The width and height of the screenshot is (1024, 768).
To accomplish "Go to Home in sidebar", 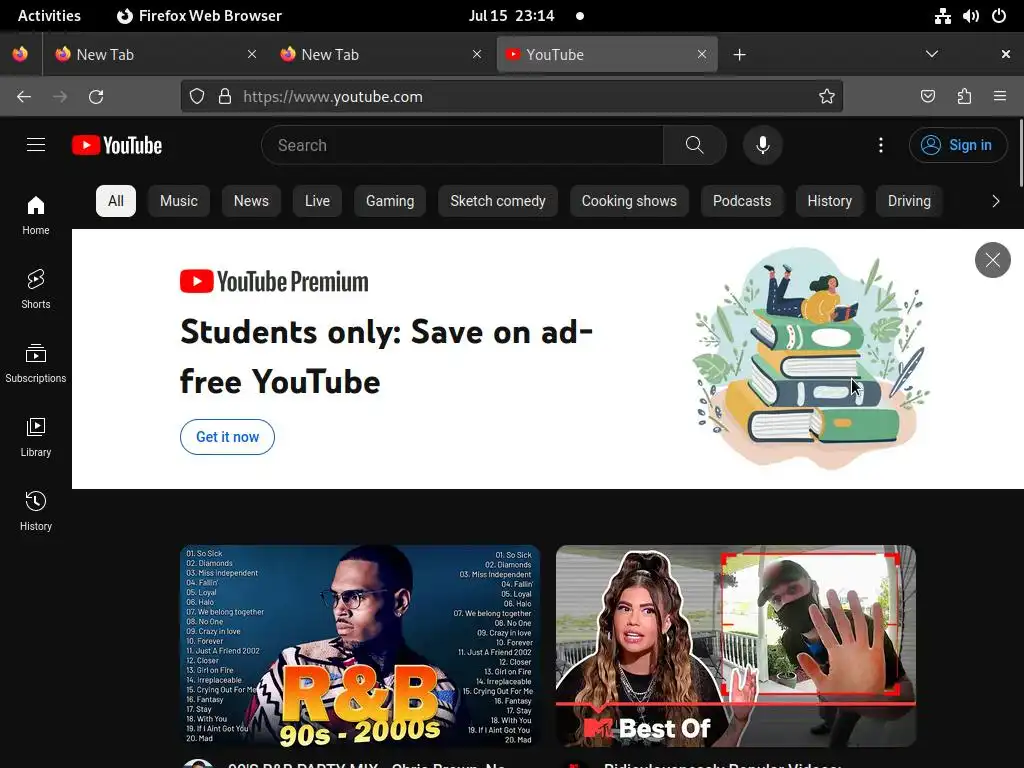I will coord(36,216).
